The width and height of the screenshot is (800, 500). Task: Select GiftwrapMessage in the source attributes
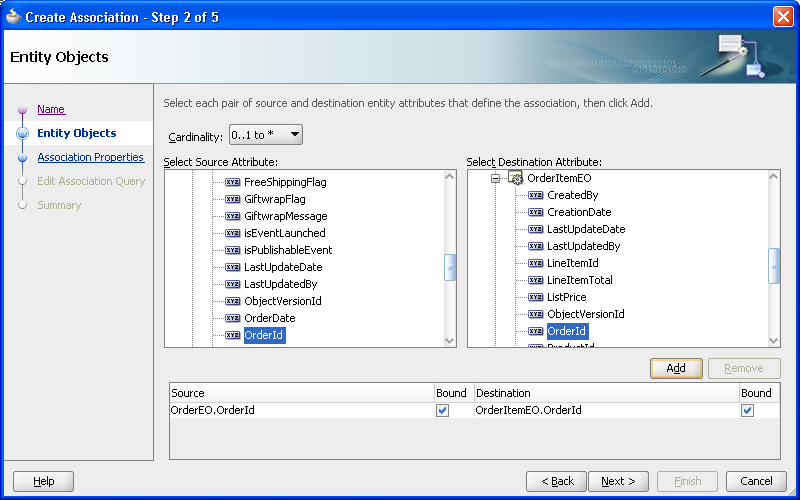point(286,216)
